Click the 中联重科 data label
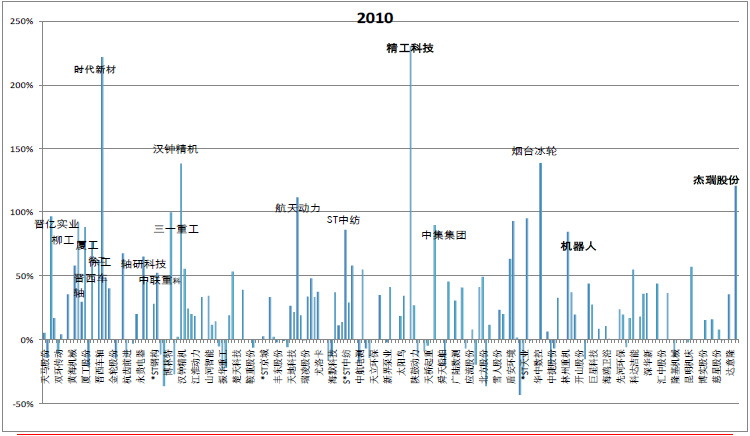Screen dimensions: 750x436 (160, 280)
